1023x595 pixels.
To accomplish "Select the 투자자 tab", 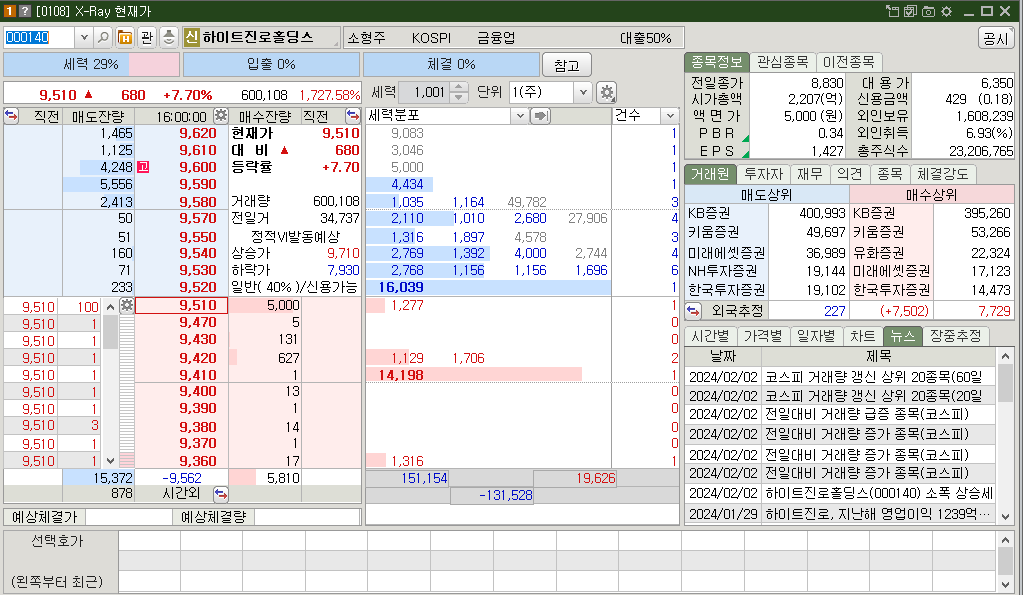I will click(x=763, y=174).
